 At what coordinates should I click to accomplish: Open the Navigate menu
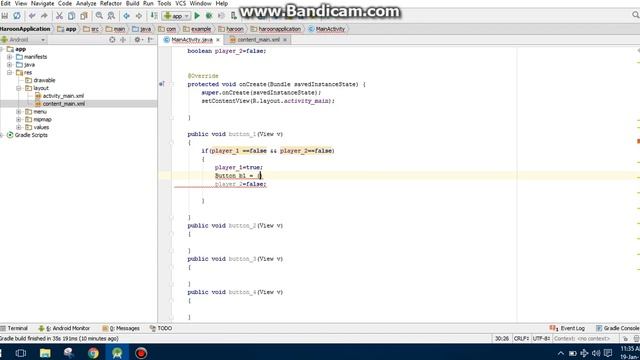point(42,3)
